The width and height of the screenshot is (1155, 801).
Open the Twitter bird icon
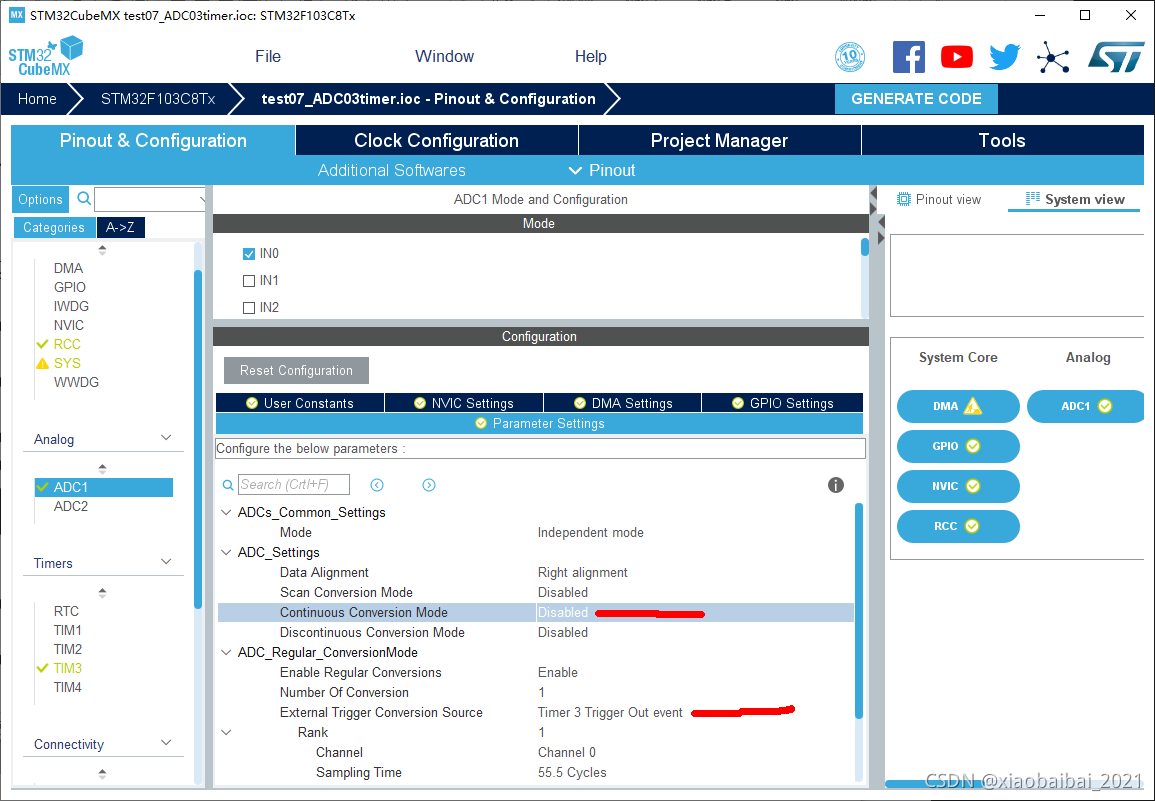pyautogui.click(x=1004, y=57)
